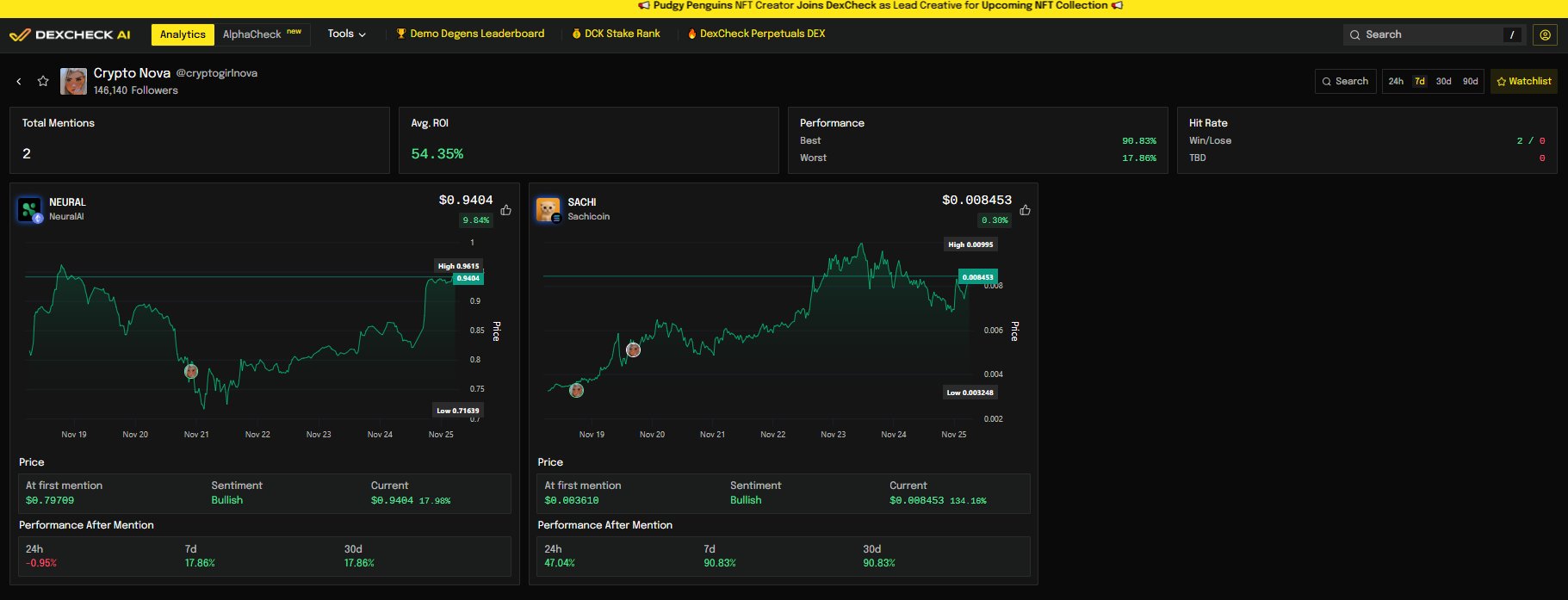Image resolution: width=1568 pixels, height=600 pixels.
Task: Click the first mention marker on SACHI chart
Action: pos(577,391)
